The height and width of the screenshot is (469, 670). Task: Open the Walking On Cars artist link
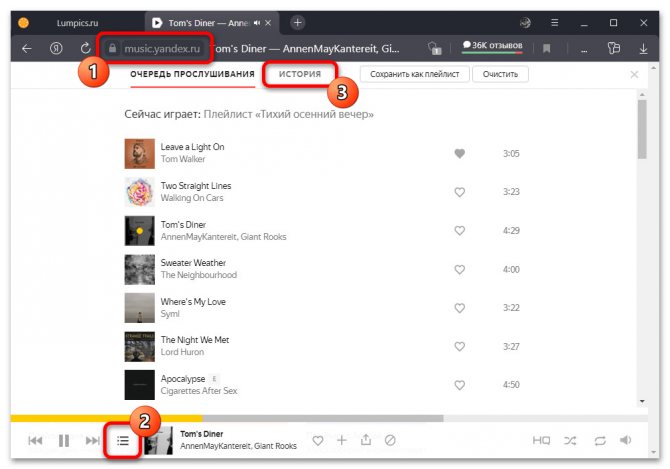192,198
